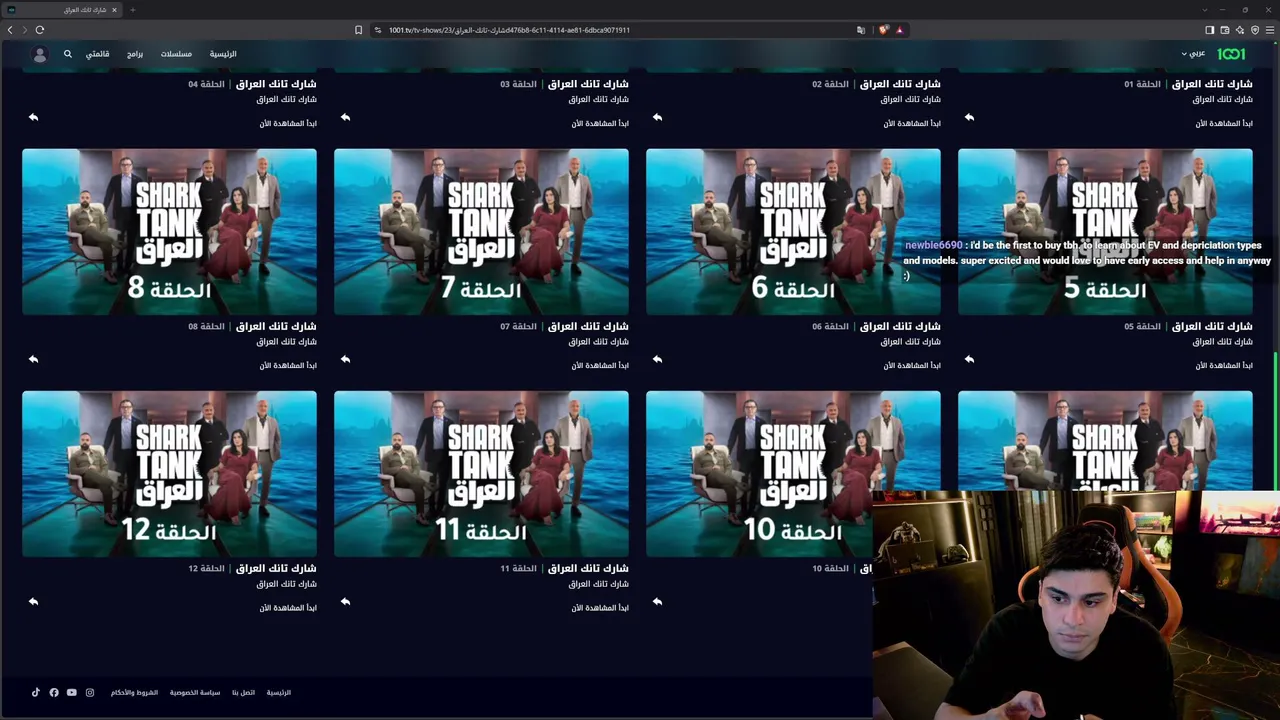This screenshot has height=720, width=1280.
Task: Open the browser hamburger menu
Action: (1270, 30)
